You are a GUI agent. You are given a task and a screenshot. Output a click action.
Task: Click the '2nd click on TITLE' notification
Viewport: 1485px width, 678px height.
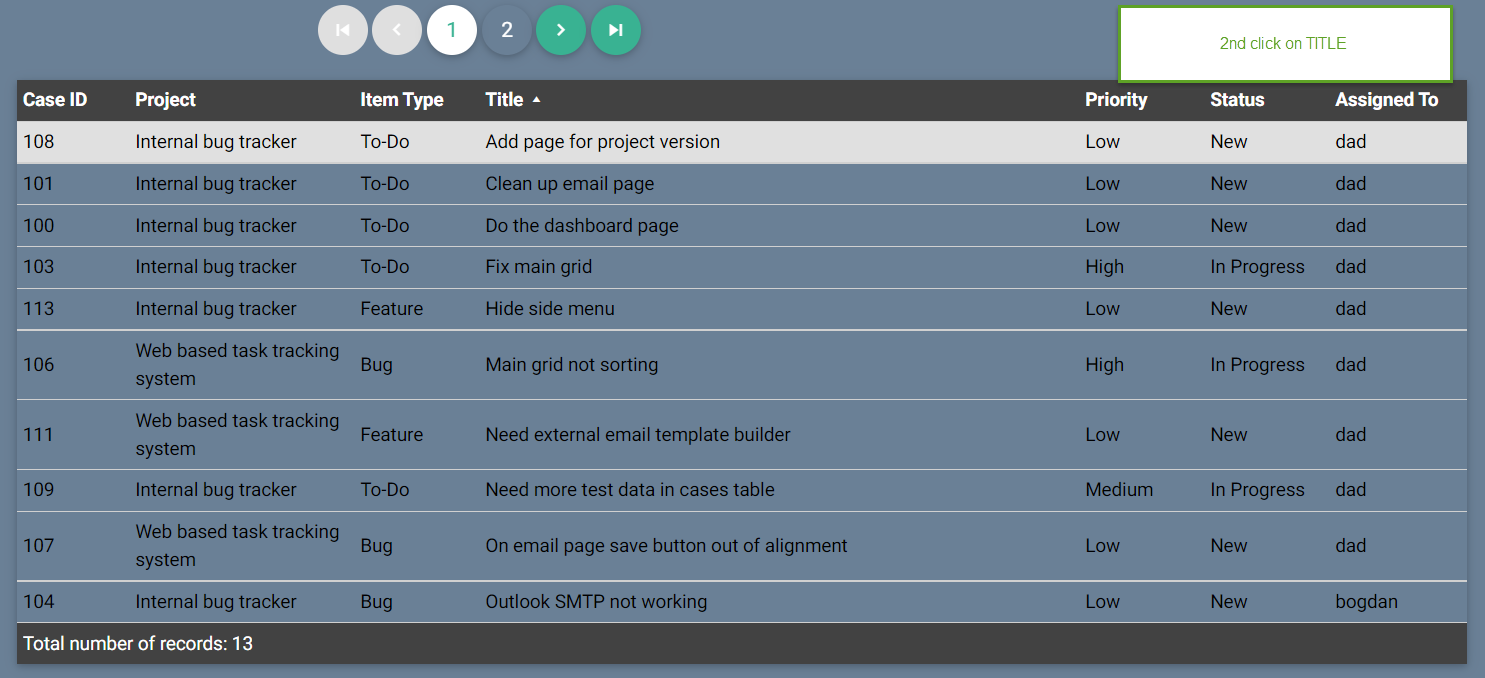(x=1284, y=44)
